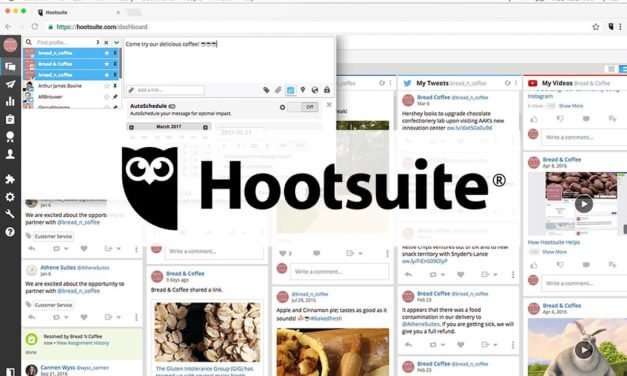627x376 pixels.
Task: Open send-to dropdown arrow on Athene Suites post
Action: click(118, 318)
